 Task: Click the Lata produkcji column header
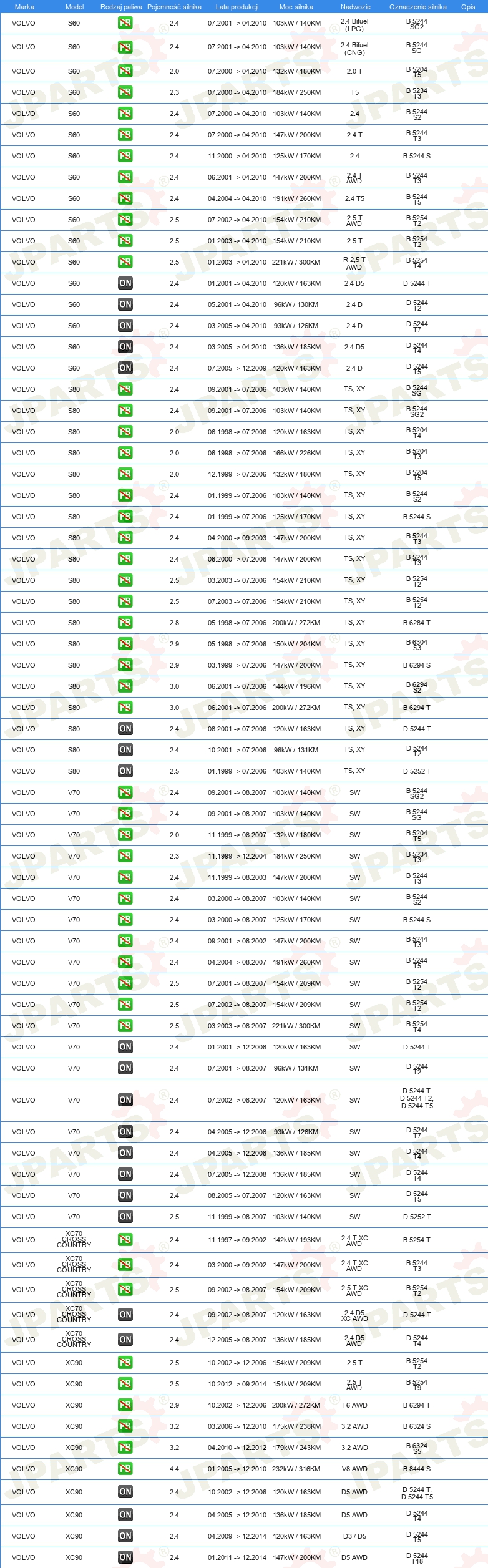(237, 7)
